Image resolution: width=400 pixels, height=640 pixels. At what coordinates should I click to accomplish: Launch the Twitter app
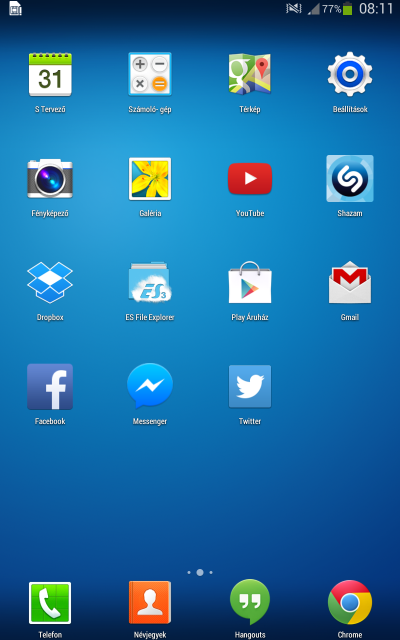[x=250, y=387]
